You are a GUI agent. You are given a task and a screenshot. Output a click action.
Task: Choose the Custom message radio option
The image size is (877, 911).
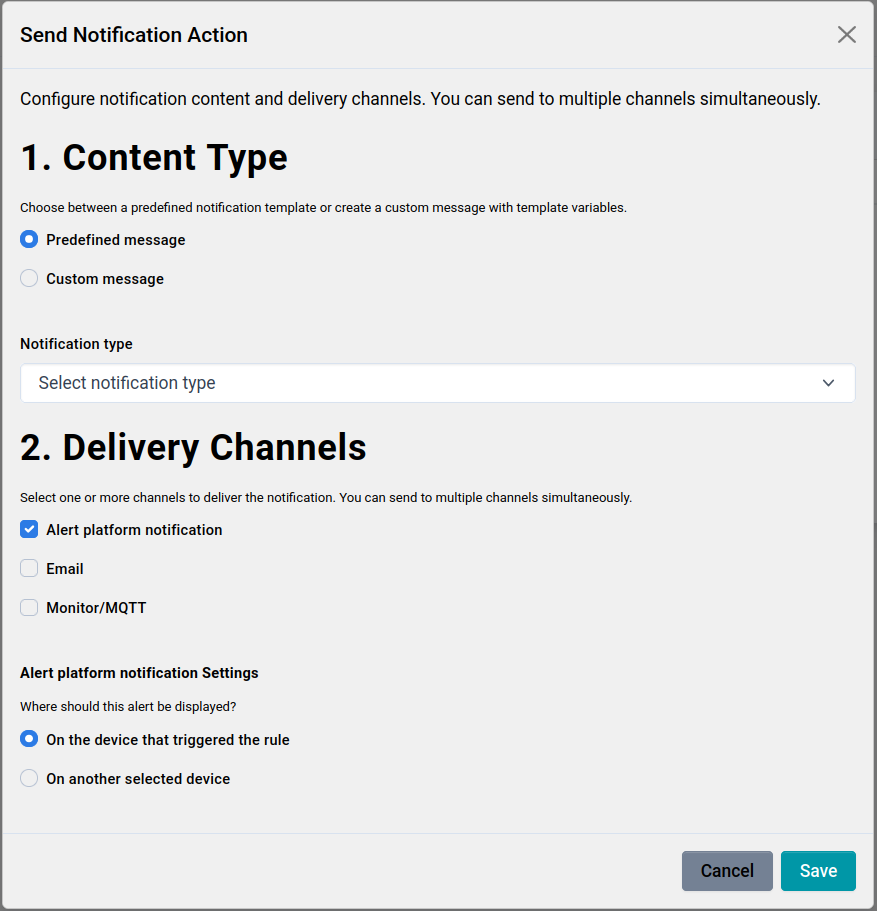(x=30, y=279)
